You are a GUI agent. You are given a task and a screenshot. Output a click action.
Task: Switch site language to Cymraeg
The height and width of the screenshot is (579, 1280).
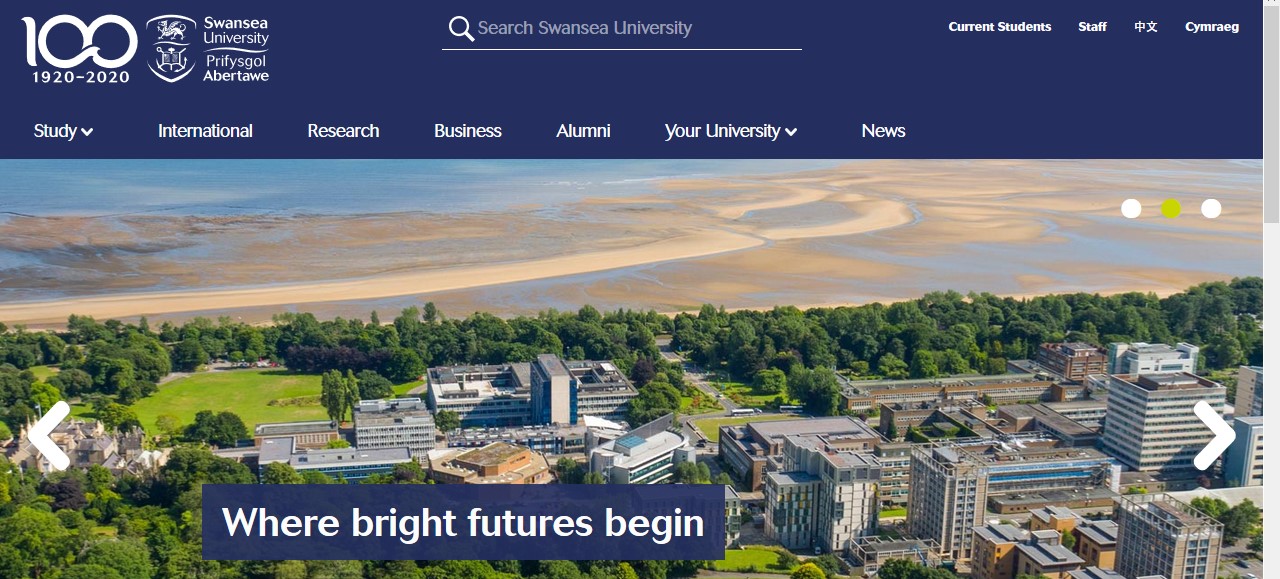point(1212,27)
